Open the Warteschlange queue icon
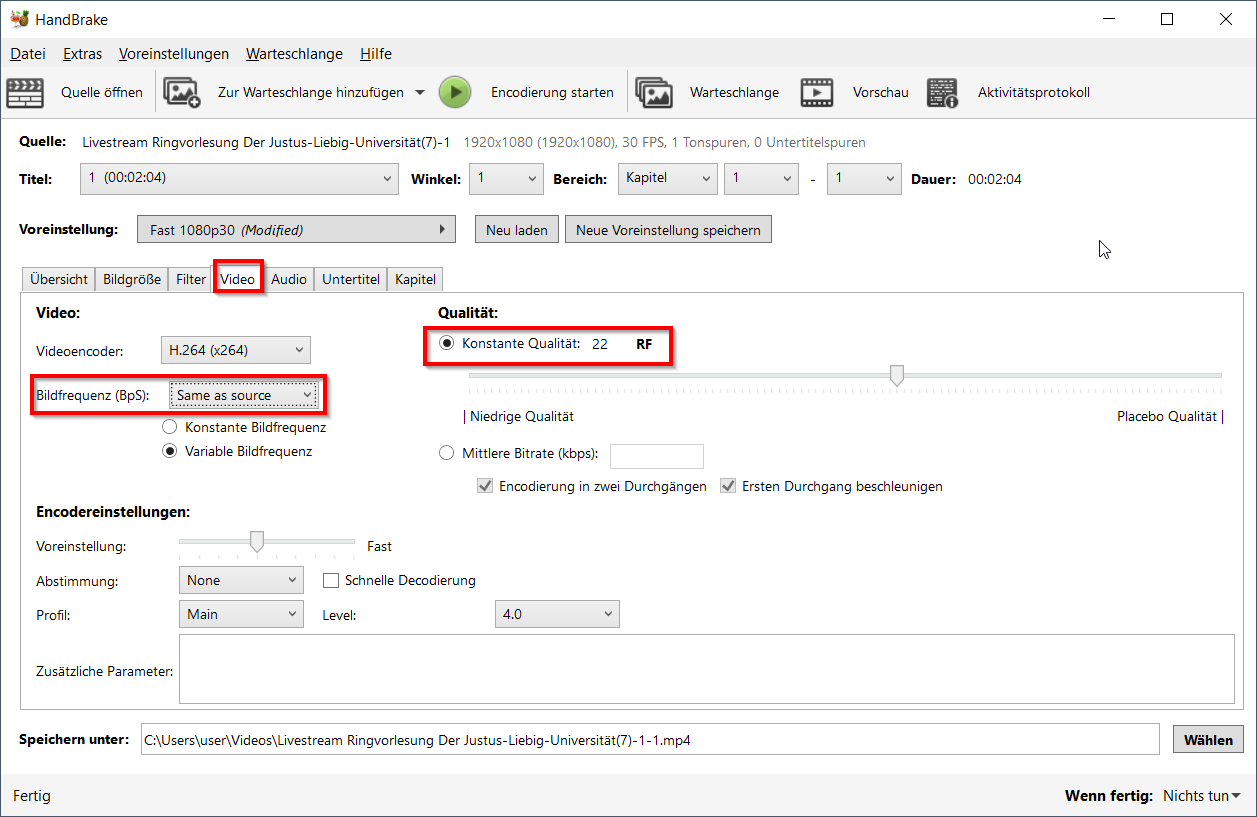This screenshot has width=1257, height=817. coord(654,93)
